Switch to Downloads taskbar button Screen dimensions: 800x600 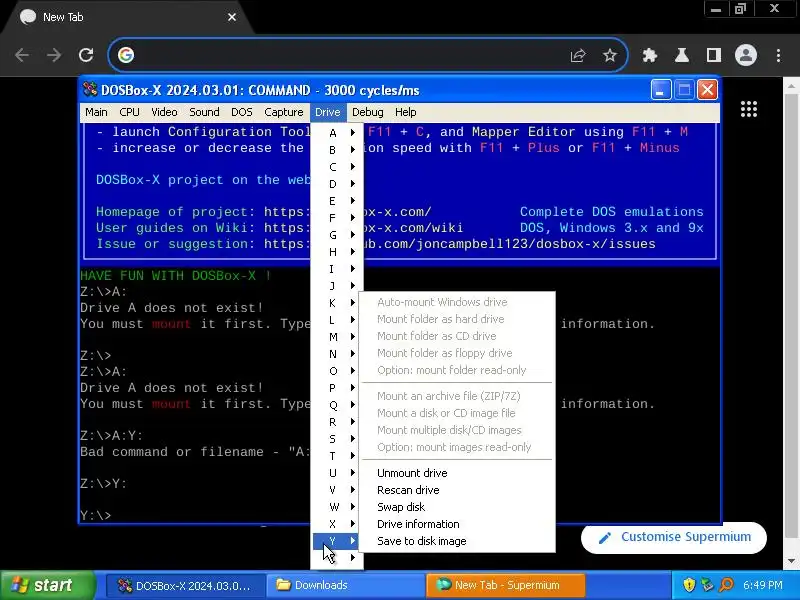click(345, 585)
